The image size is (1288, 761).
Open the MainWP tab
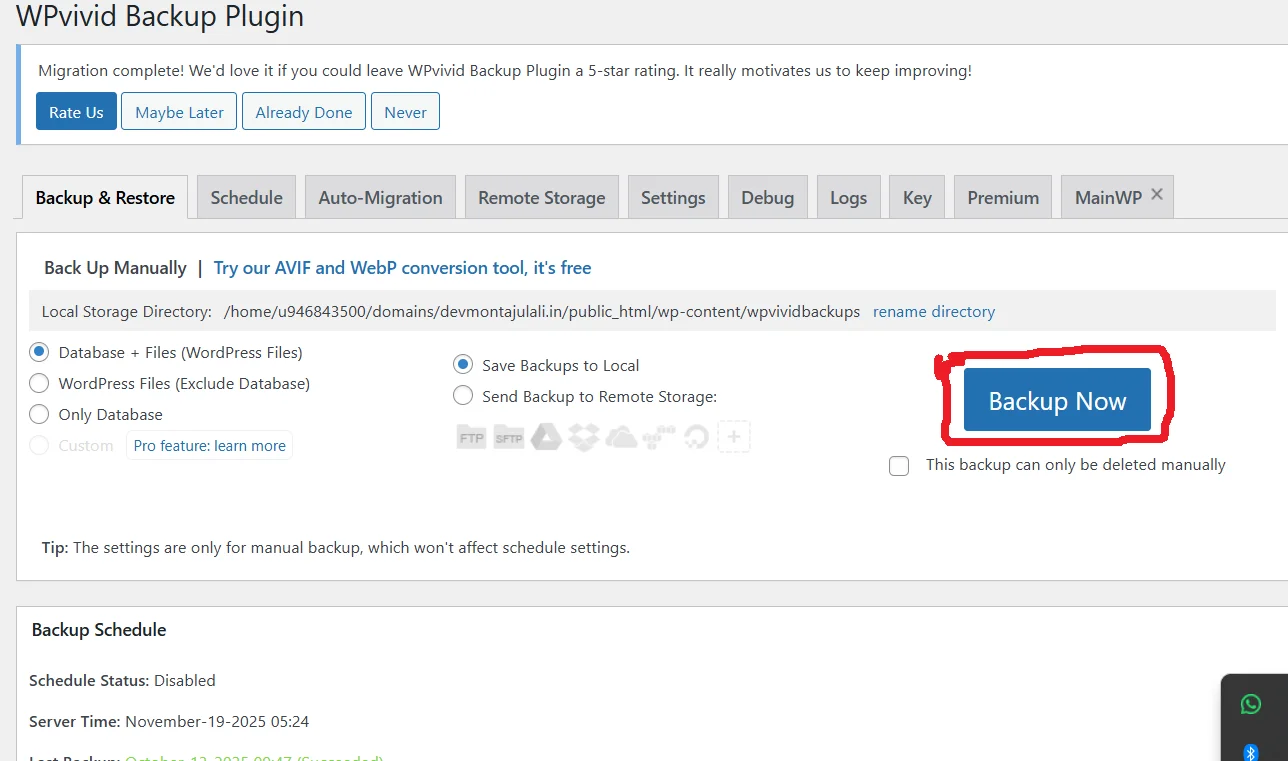1108,197
